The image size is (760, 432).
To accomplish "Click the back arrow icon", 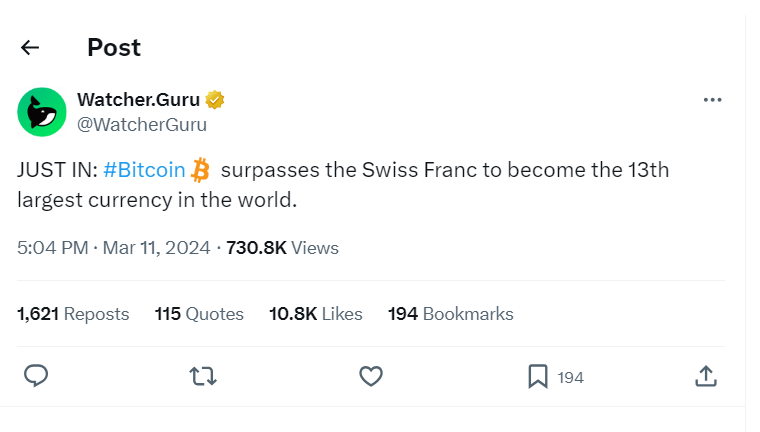I will coord(30,47).
